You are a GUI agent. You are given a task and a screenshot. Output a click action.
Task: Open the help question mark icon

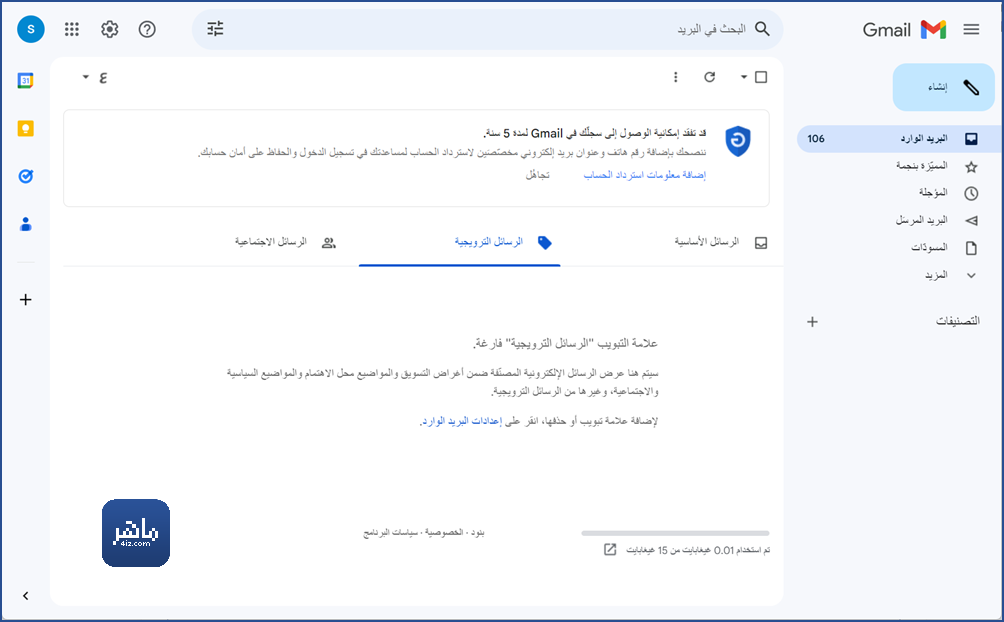(x=147, y=29)
